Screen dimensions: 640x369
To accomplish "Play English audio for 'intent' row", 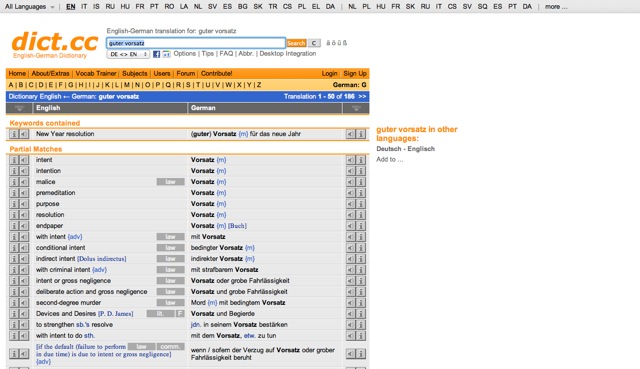I will (x=24, y=160).
